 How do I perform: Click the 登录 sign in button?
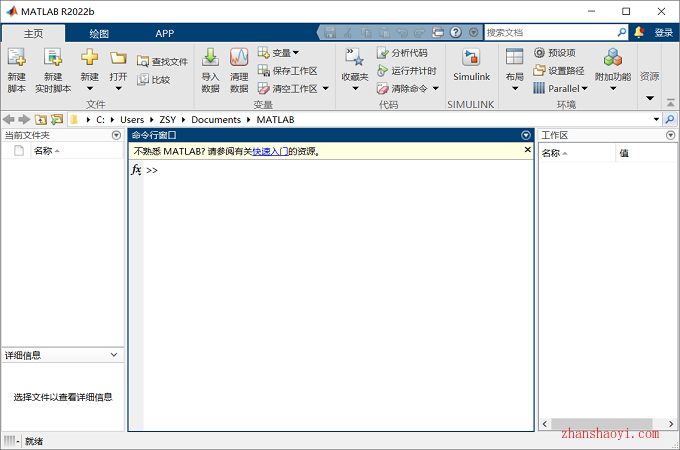(x=664, y=33)
